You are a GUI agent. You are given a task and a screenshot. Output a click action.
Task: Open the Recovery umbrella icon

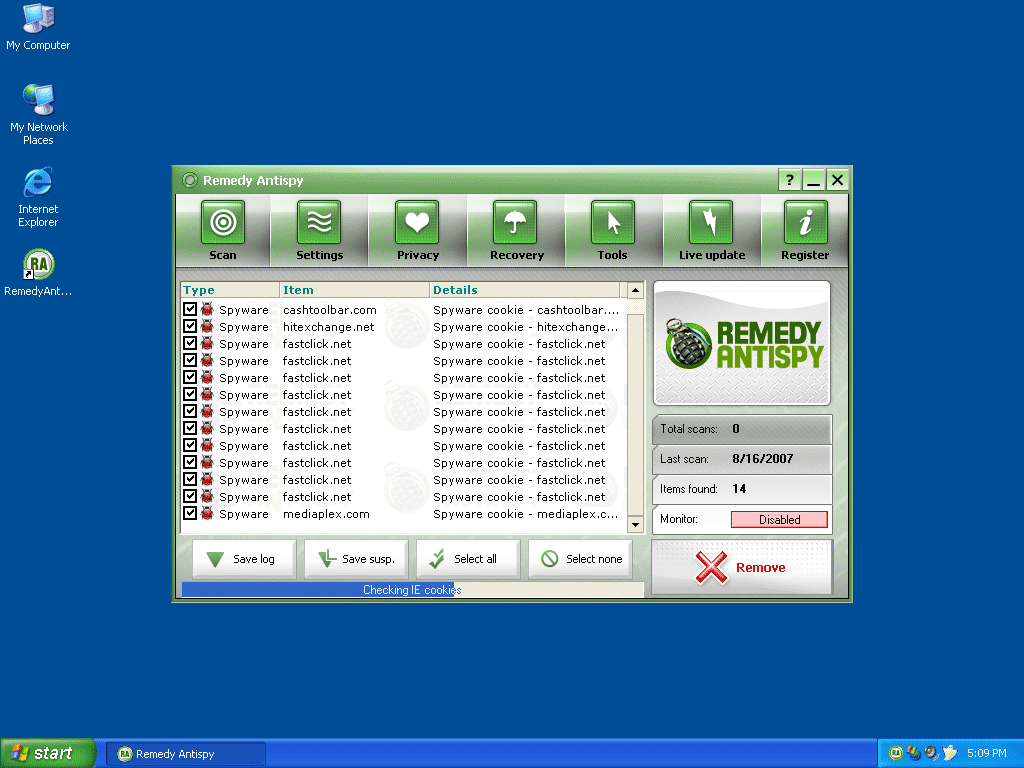[x=515, y=222]
